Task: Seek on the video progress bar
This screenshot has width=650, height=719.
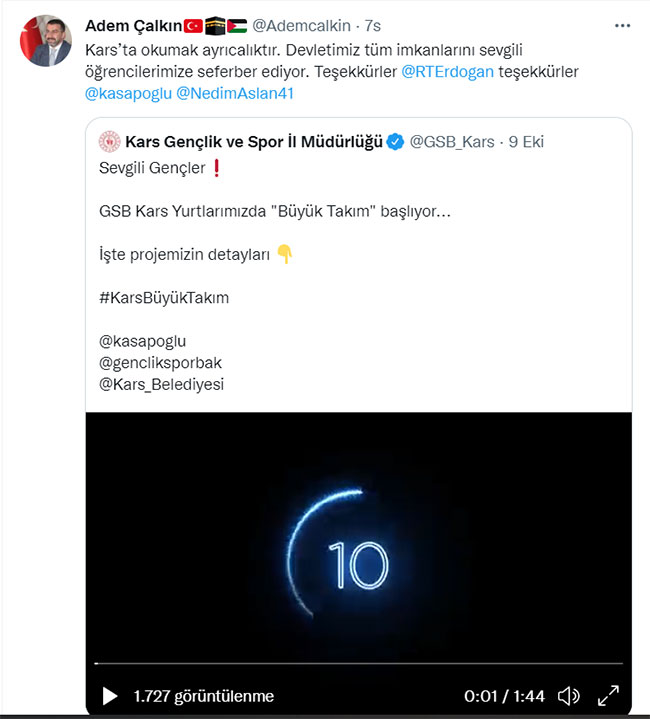Action: click(x=358, y=664)
